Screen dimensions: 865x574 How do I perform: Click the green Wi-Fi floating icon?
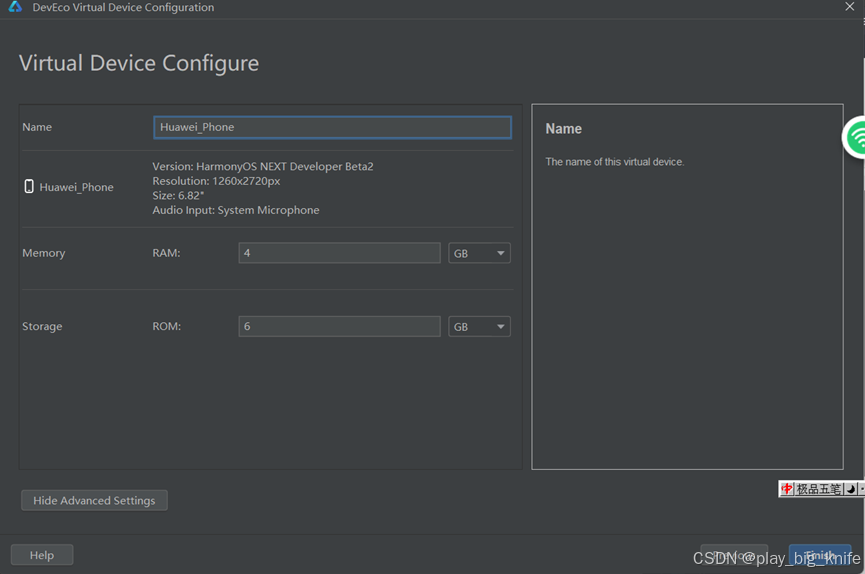(855, 137)
